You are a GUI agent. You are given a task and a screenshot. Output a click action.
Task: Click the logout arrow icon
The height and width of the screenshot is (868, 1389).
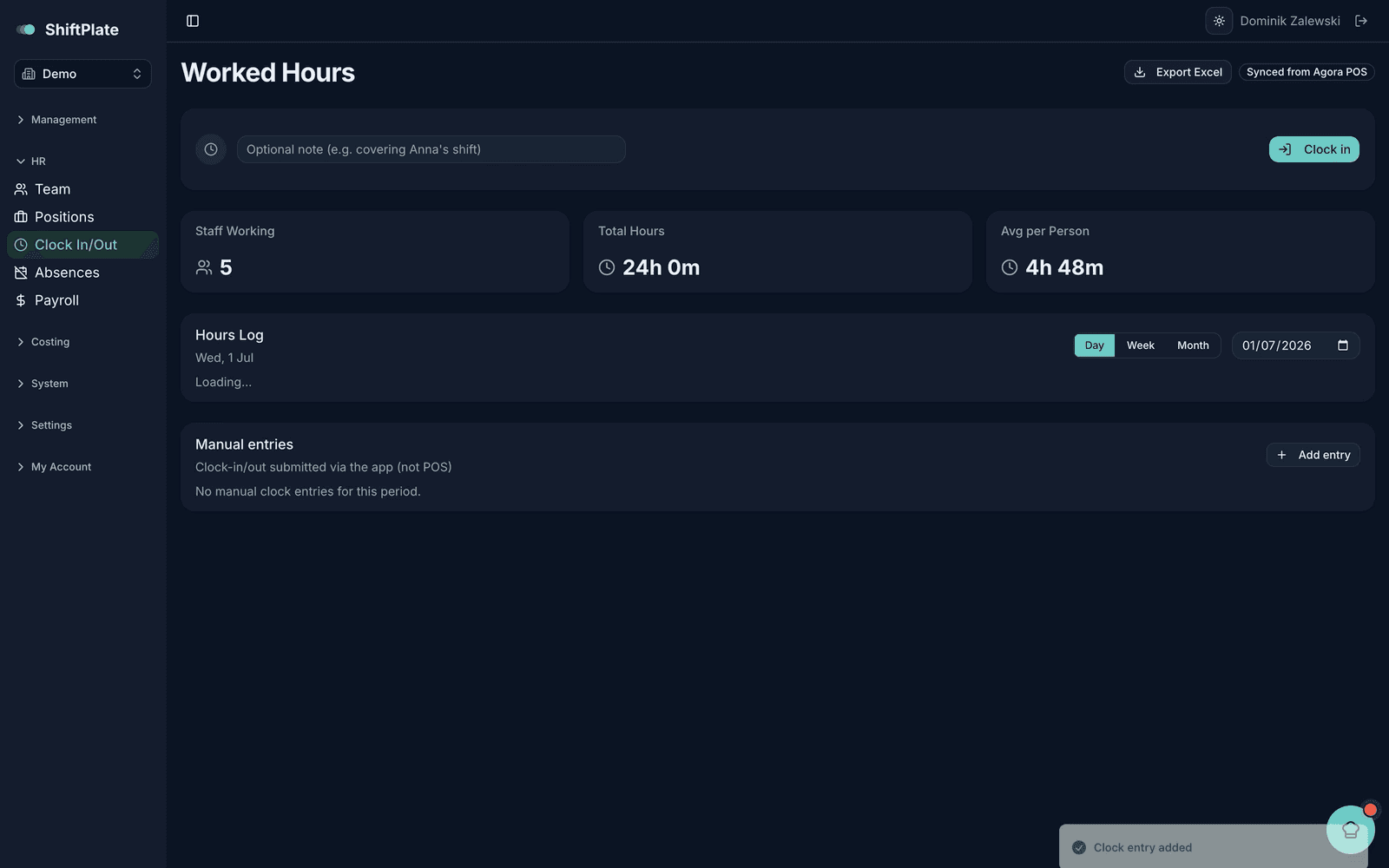coord(1361,21)
